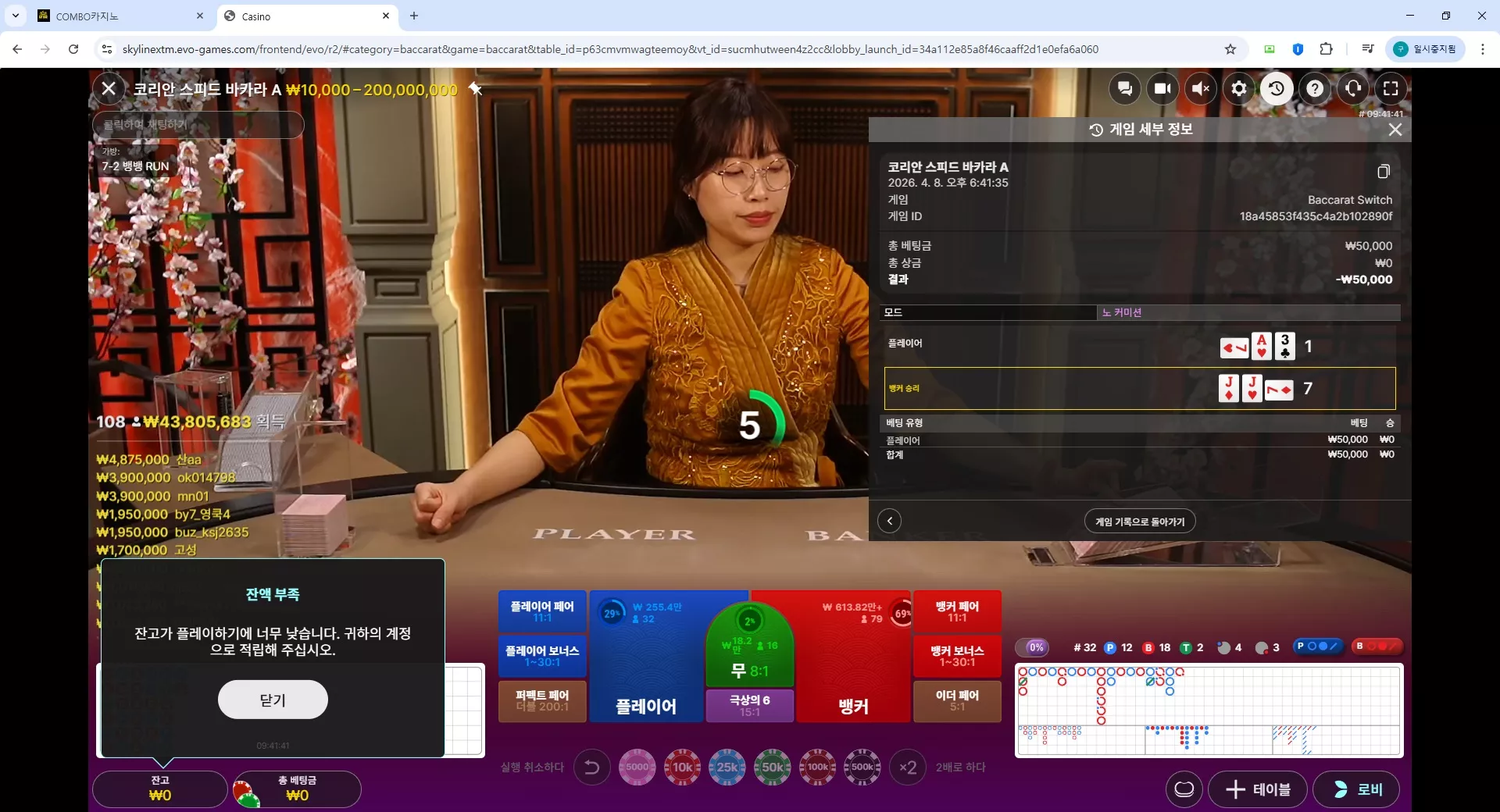The image size is (1500, 812).
Task: Click the address bar URL
Action: (x=610, y=49)
